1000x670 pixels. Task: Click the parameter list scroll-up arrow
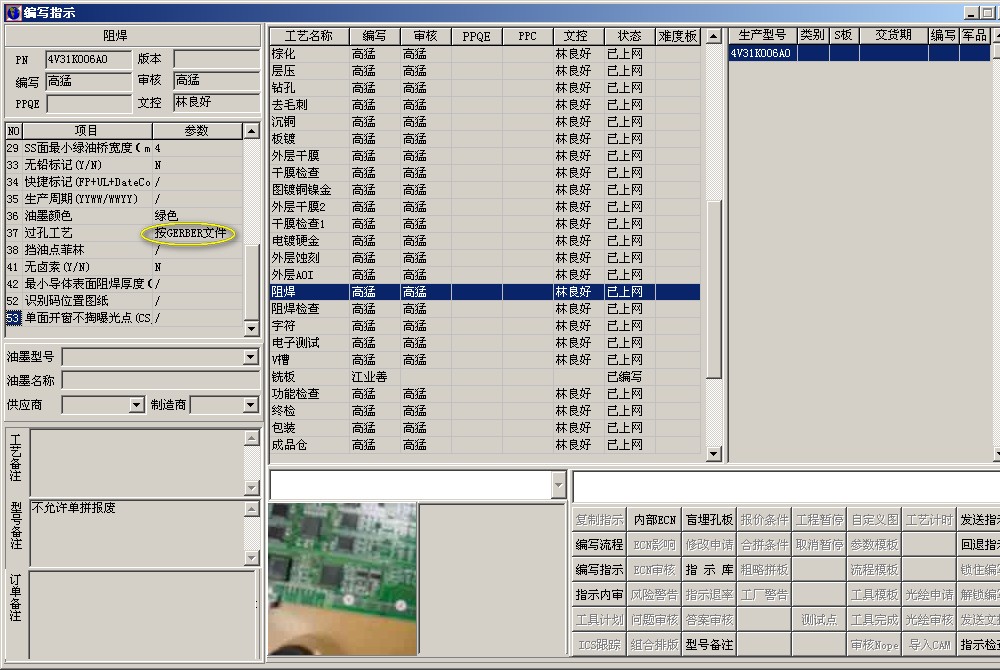tap(251, 131)
